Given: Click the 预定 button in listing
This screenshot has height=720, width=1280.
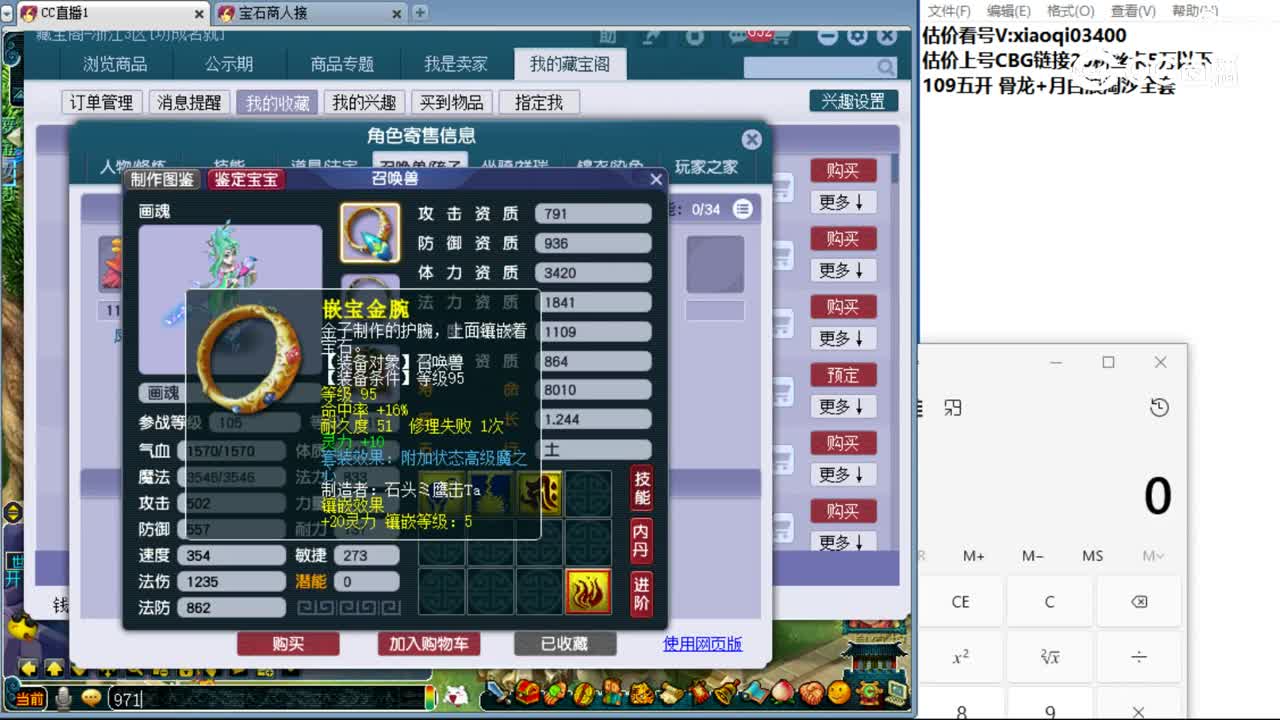Looking at the screenshot, I should pos(843,375).
